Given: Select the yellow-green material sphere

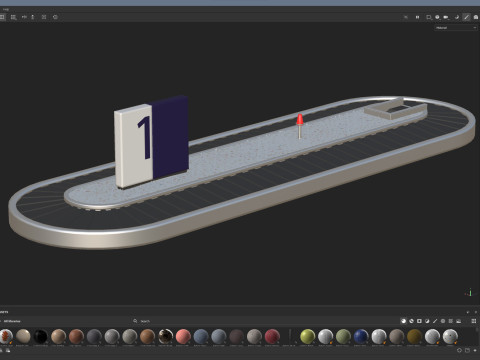Looking at the screenshot, I should [308, 336].
